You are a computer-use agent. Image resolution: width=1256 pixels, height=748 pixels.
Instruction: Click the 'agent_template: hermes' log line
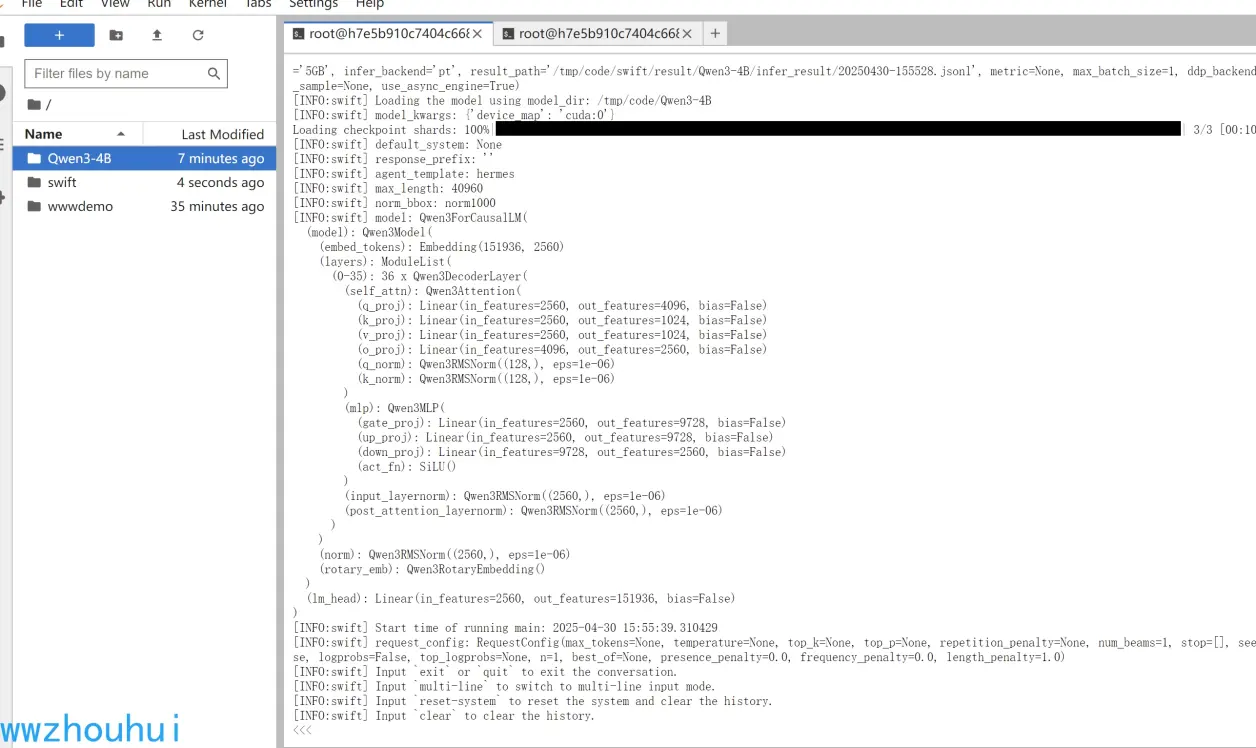pos(404,173)
